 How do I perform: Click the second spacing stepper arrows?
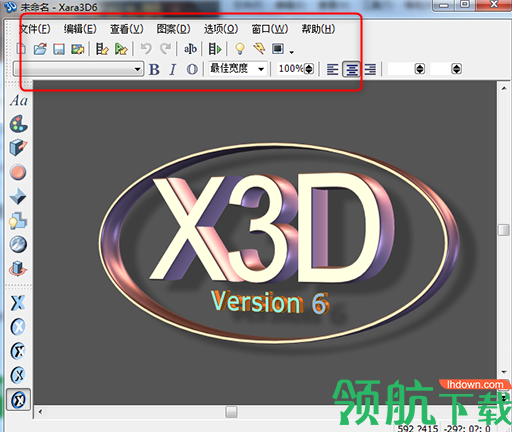pos(456,69)
